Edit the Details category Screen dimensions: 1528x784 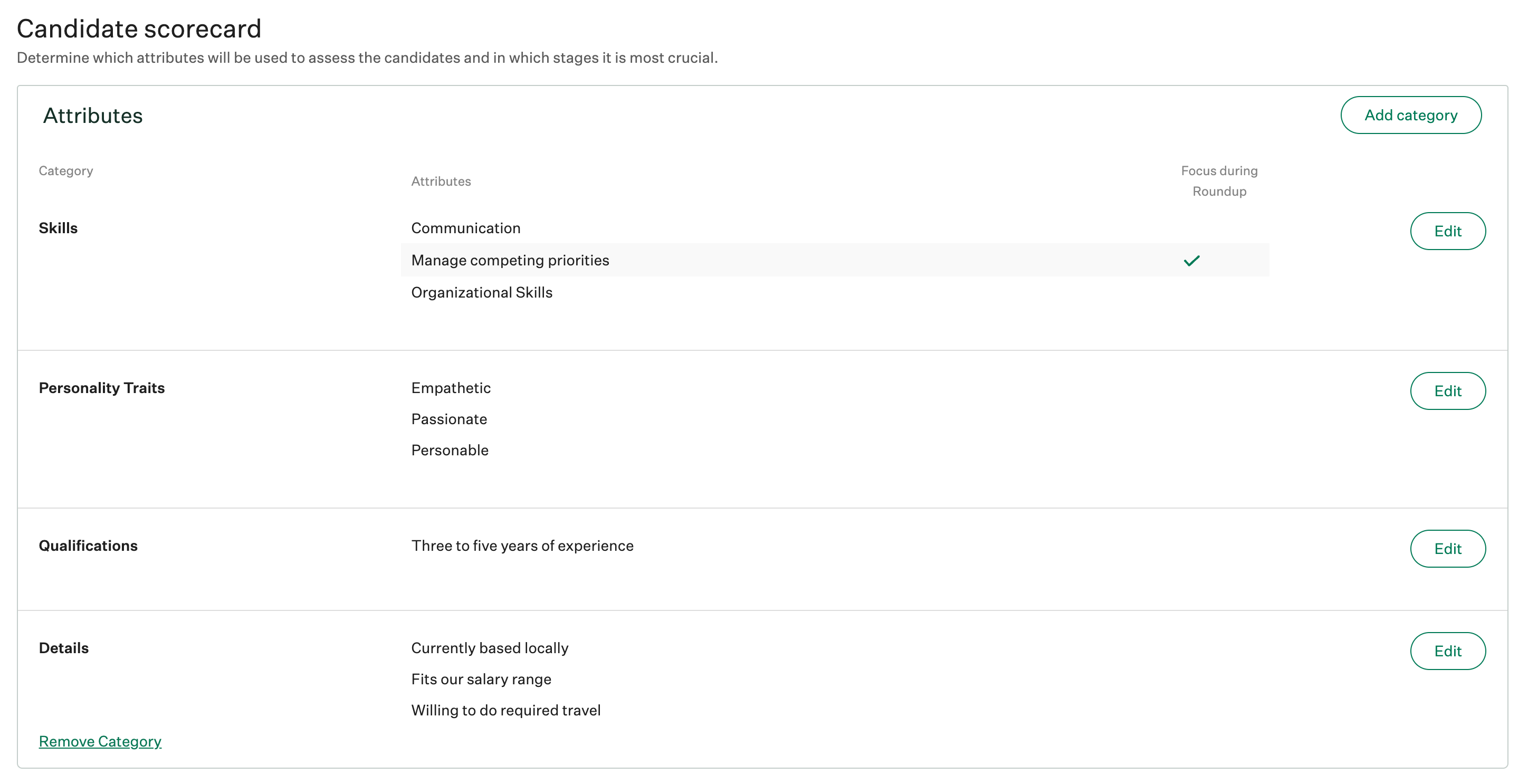1447,651
